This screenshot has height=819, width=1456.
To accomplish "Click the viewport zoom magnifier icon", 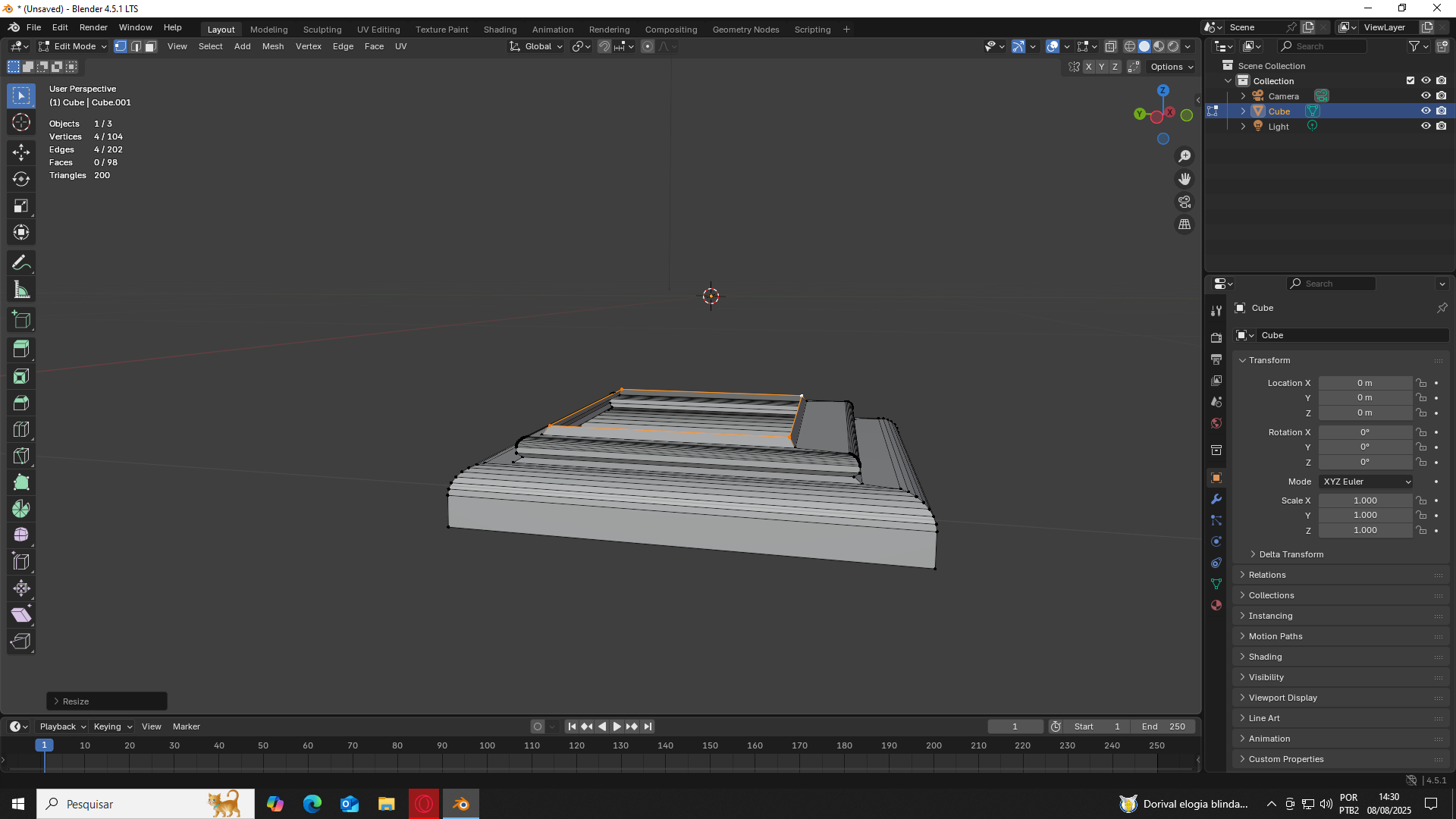I will point(1185,156).
